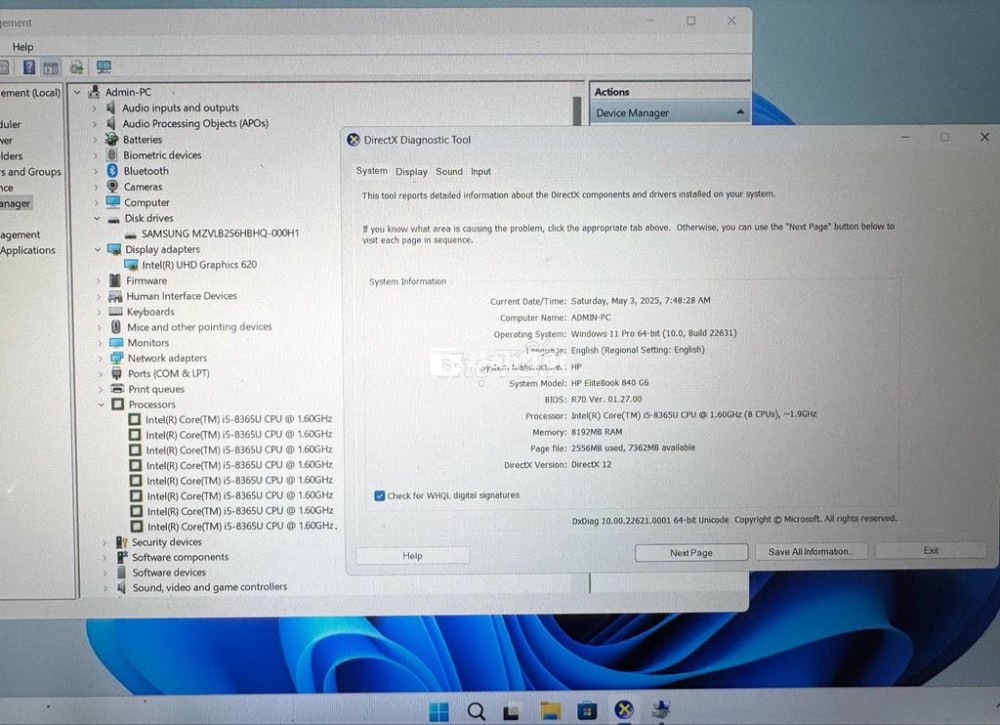Toggle Check for WHQL digital signatures
Viewport: 1000px width, 725px height.
[x=379, y=495]
